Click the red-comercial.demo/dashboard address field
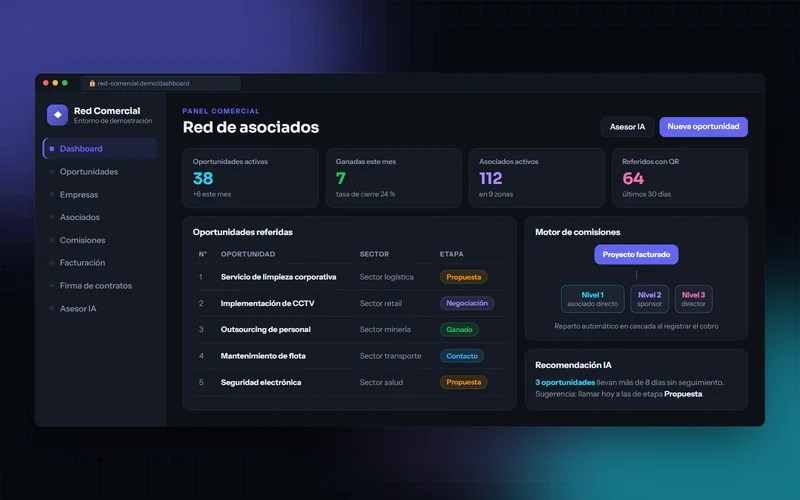 (x=160, y=83)
